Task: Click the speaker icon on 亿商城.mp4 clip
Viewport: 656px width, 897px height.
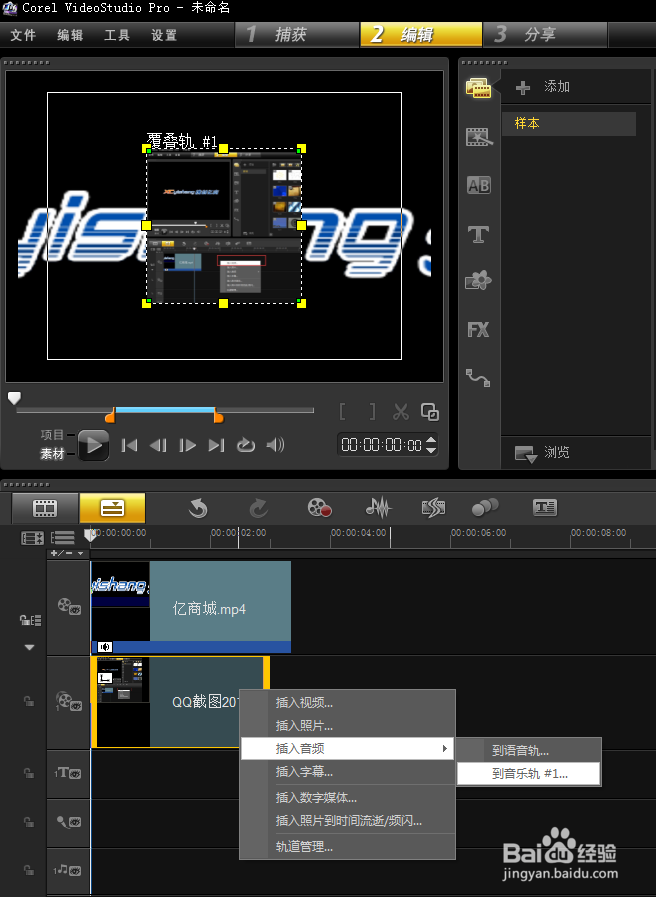Action: (x=105, y=647)
